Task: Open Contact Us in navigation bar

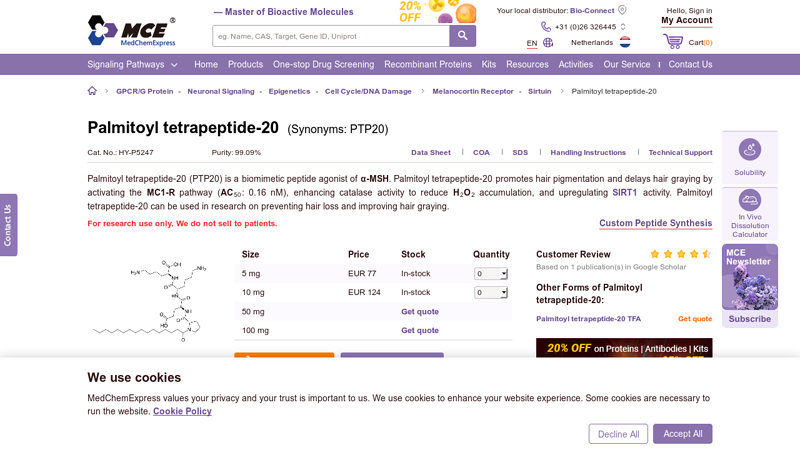Action: [x=690, y=65]
